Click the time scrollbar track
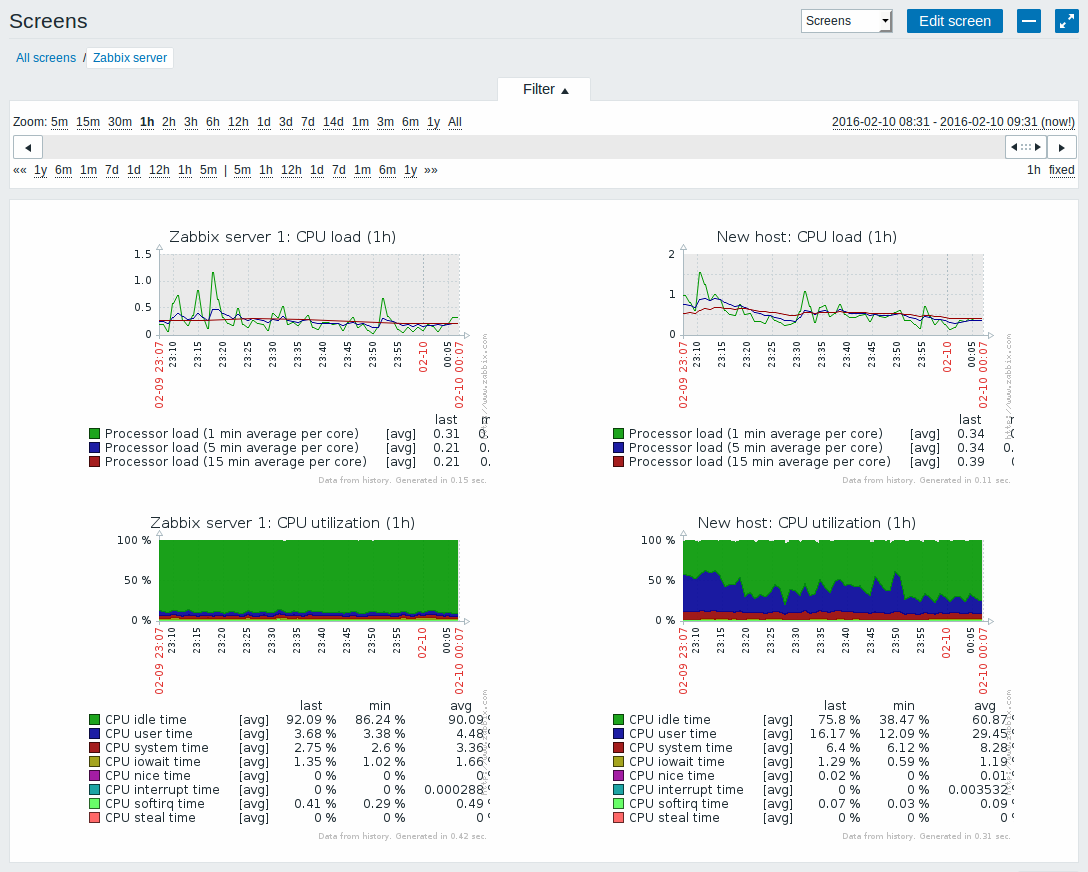Image resolution: width=1088 pixels, height=872 pixels. tap(524, 147)
